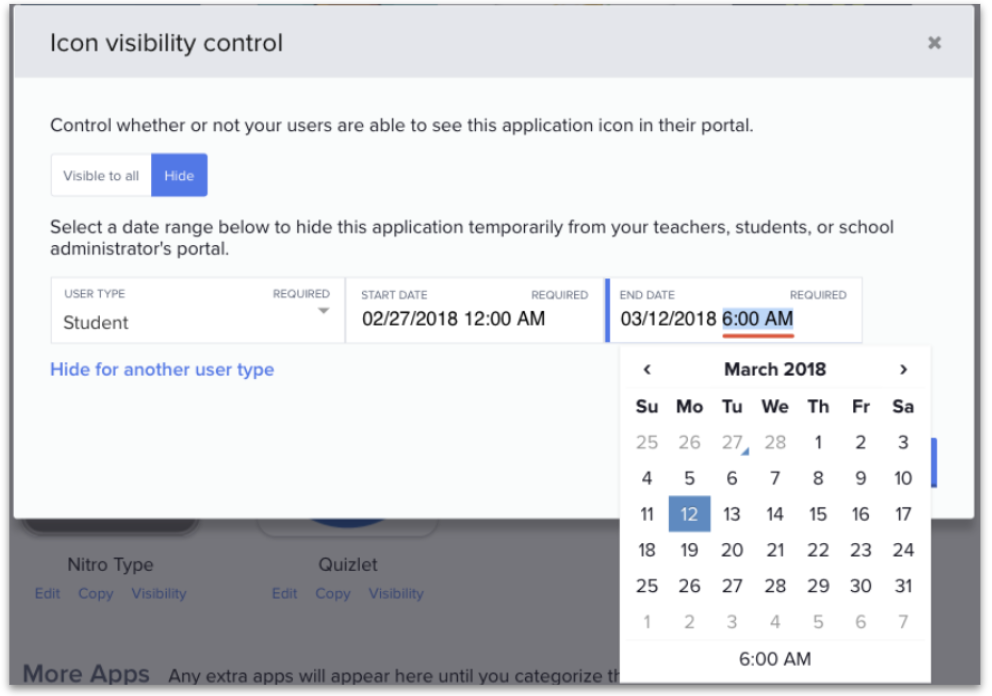Select the Visible to all toggle
This screenshot has height=696, width=992.
pyautogui.click(x=101, y=176)
